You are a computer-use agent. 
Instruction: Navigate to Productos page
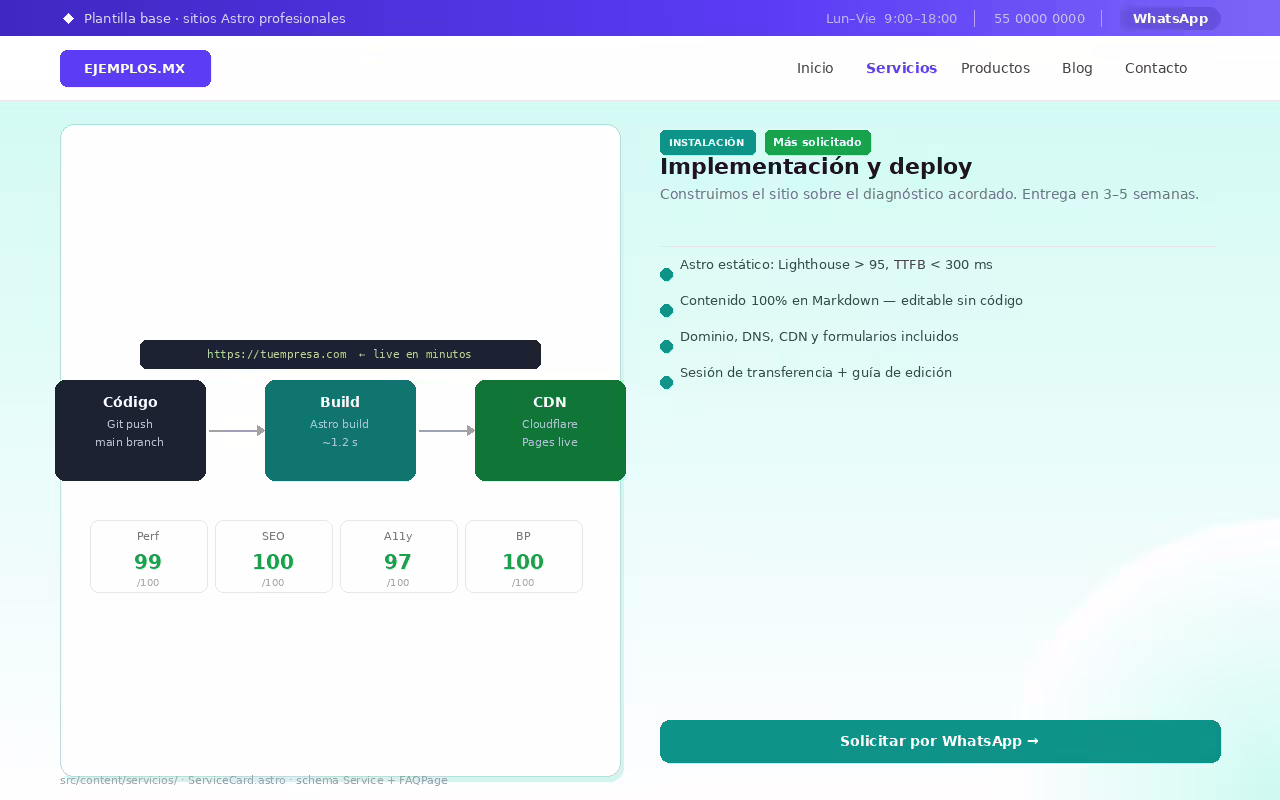(995, 68)
